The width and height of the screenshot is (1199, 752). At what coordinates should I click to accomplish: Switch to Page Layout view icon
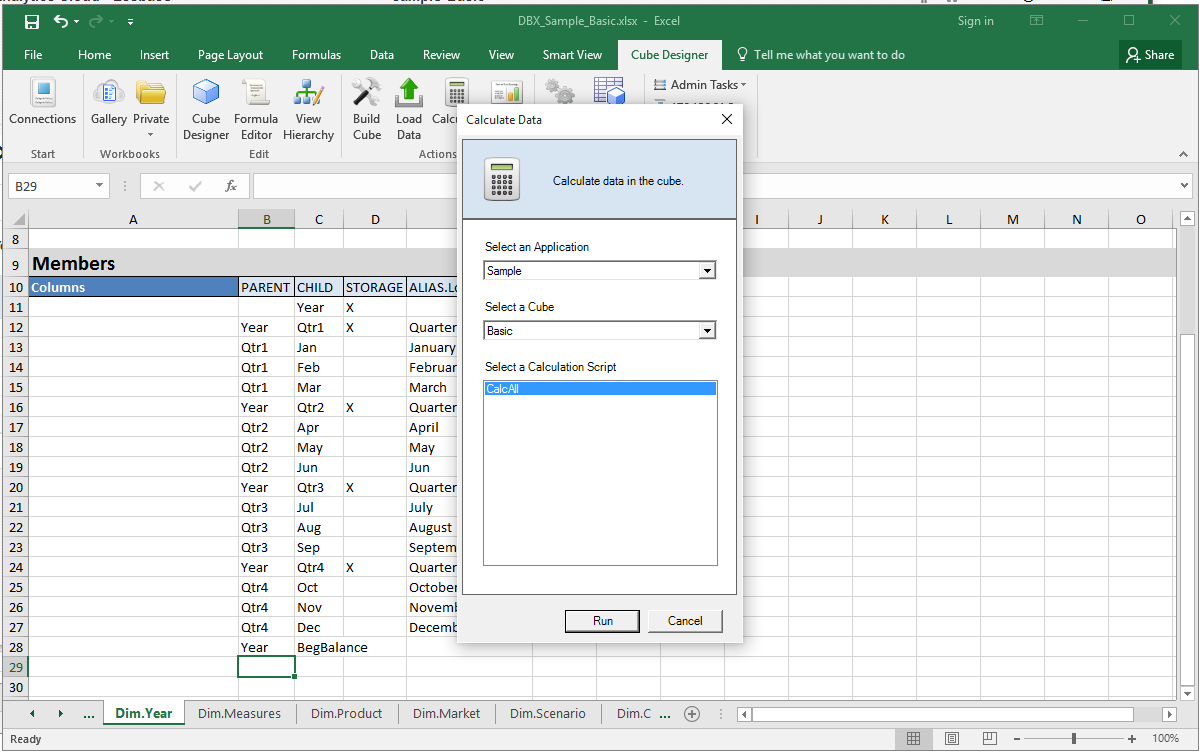(x=951, y=738)
